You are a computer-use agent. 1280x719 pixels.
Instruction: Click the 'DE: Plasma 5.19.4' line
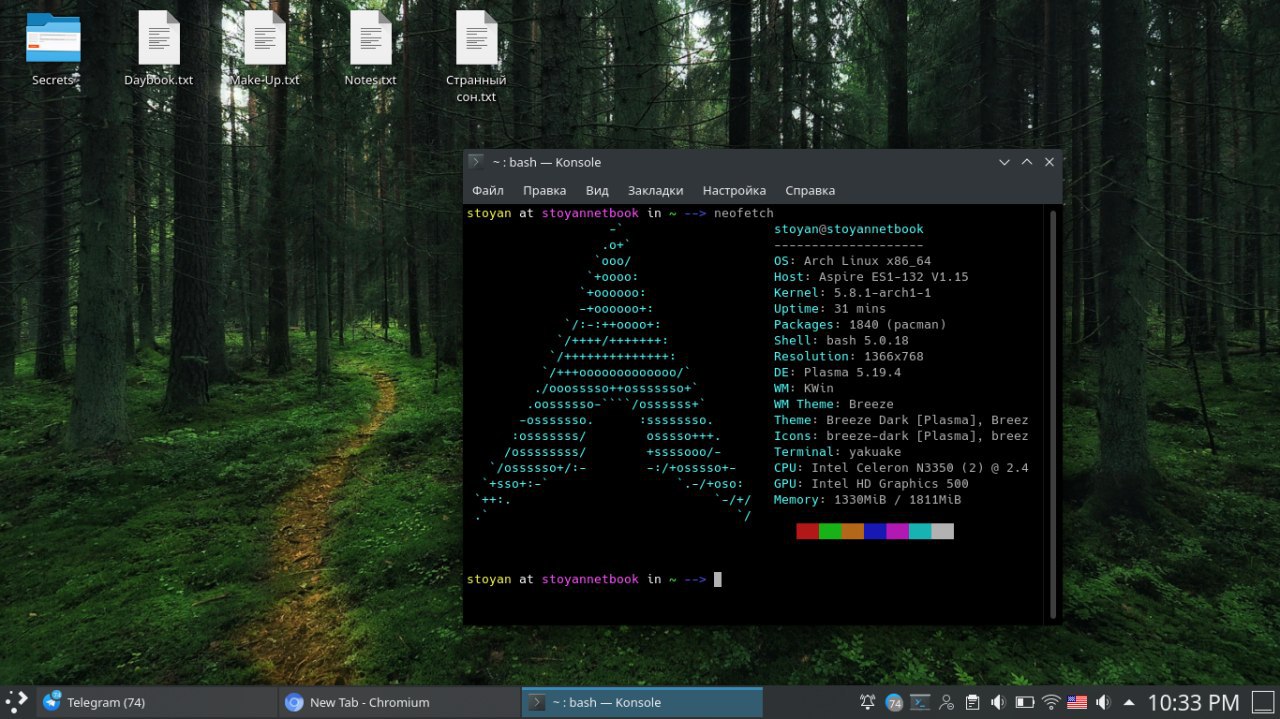click(837, 373)
